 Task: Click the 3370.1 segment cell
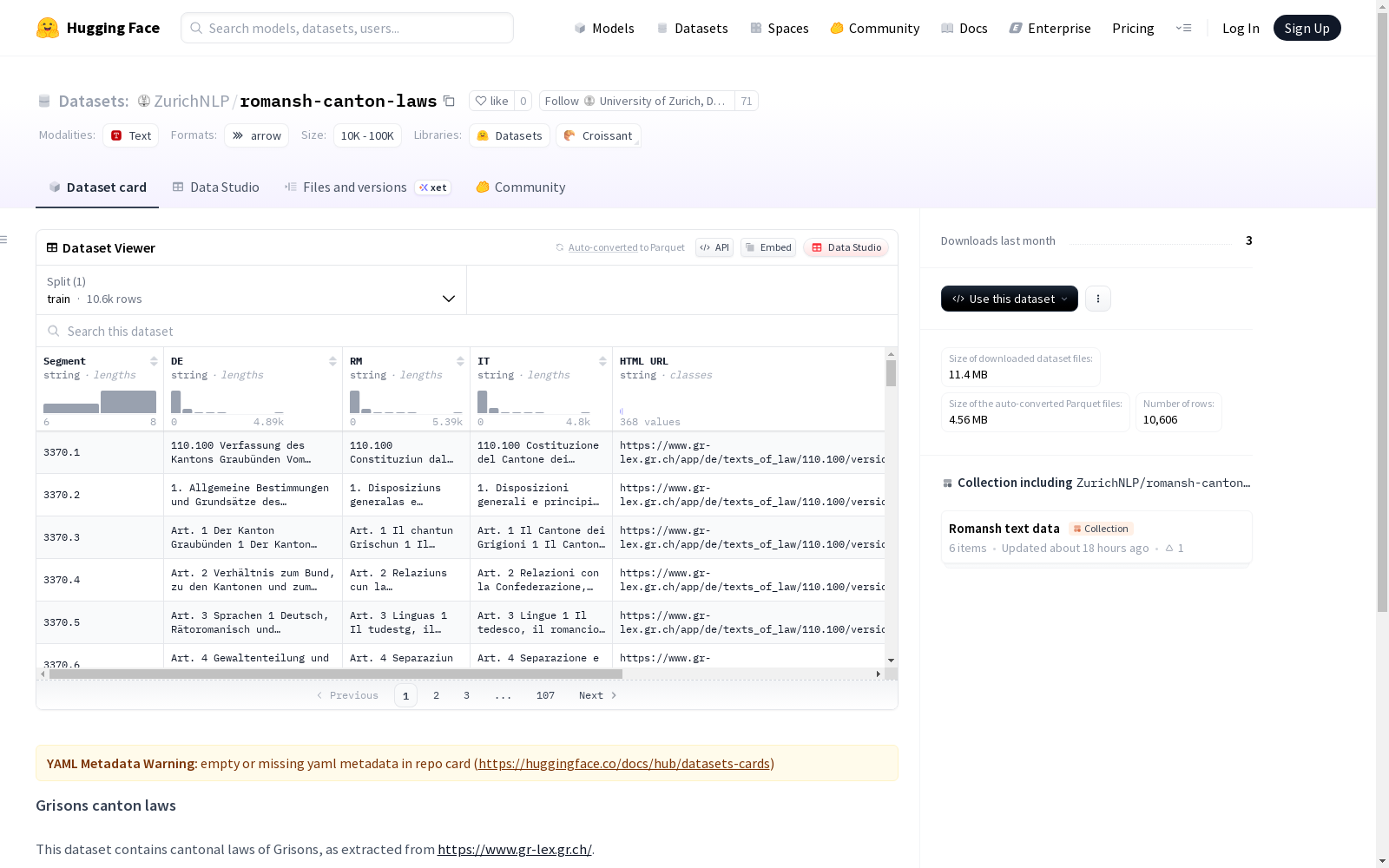(100, 452)
